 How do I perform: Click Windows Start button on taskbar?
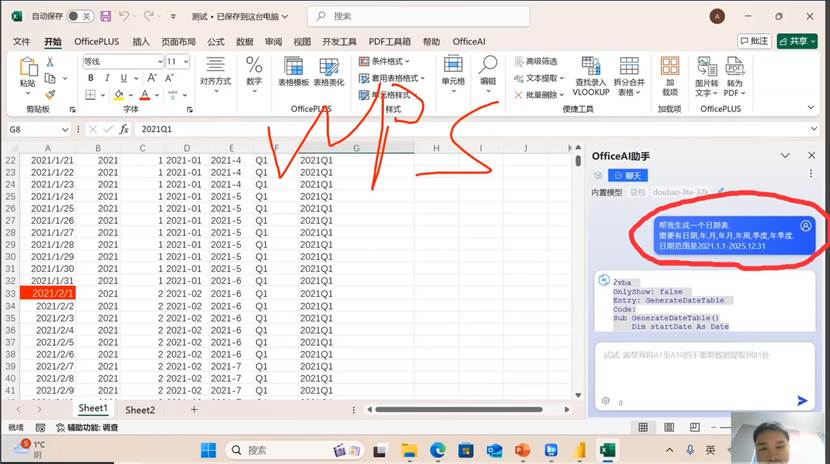pyautogui.click(x=208, y=450)
